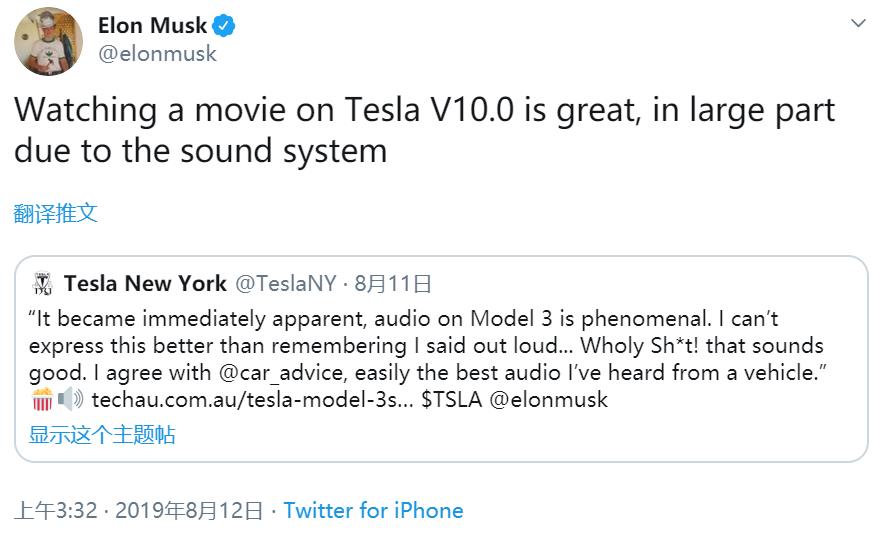Select the @TeslaNY handle

pyautogui.click(x=285, y=284)
